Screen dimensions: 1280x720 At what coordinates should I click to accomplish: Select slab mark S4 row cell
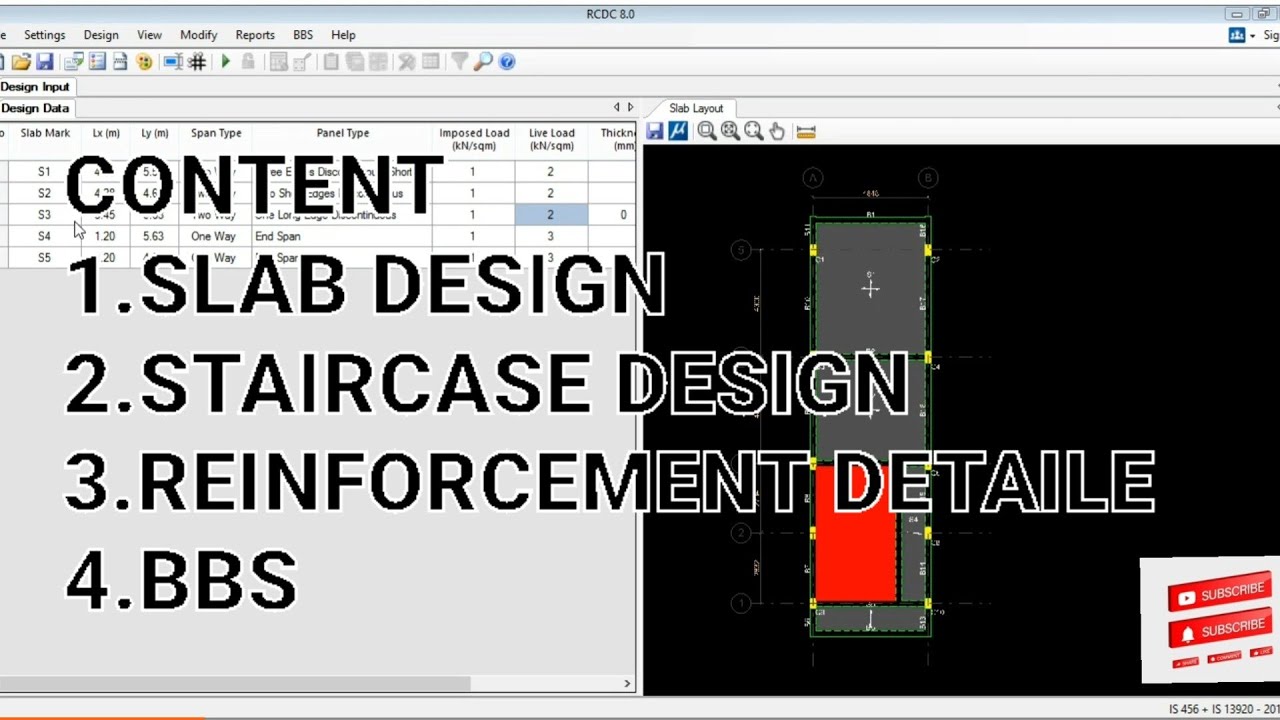pyautogui.click(x=44, y=237)
